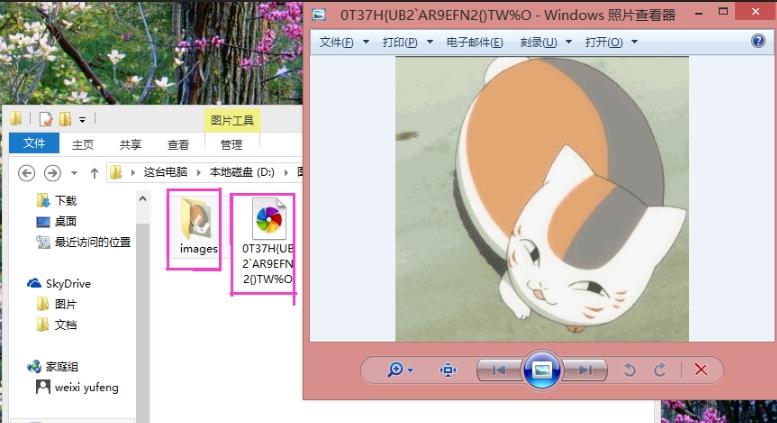
Task: Start slideshow with center round button
Action: point(542,370)
